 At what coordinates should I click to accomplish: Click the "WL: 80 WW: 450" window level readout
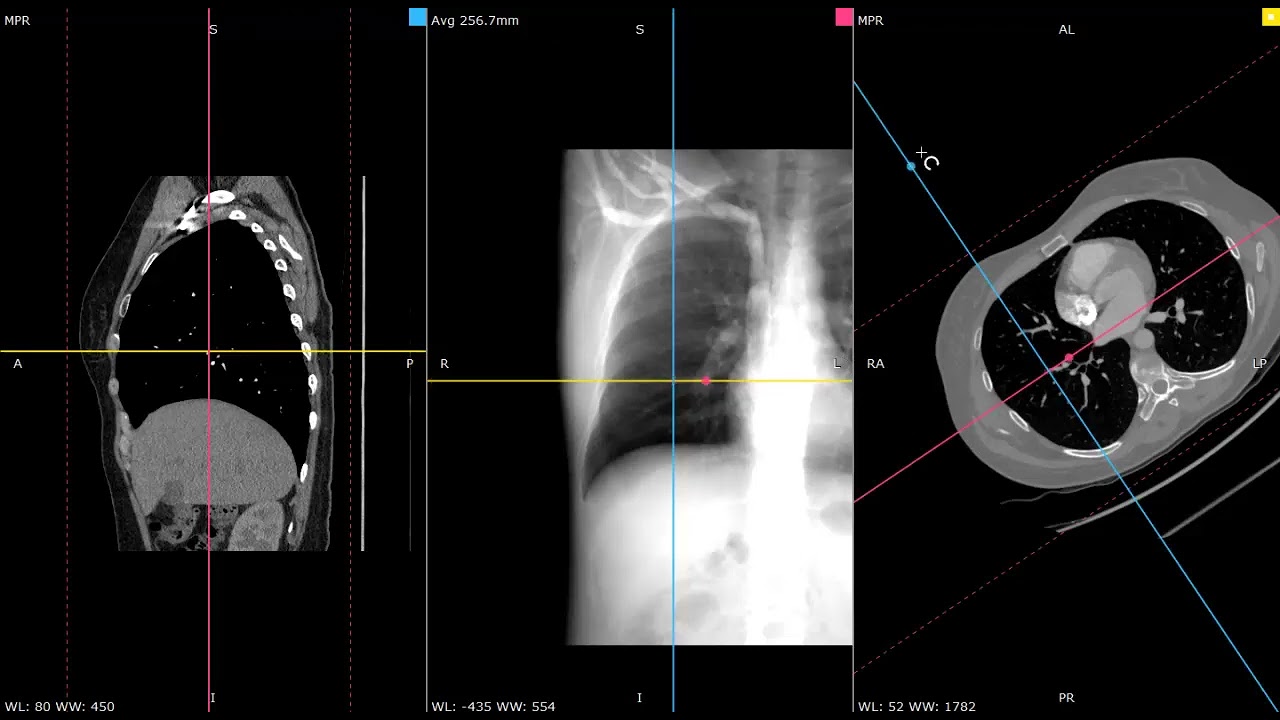click(x=59, y=706)
